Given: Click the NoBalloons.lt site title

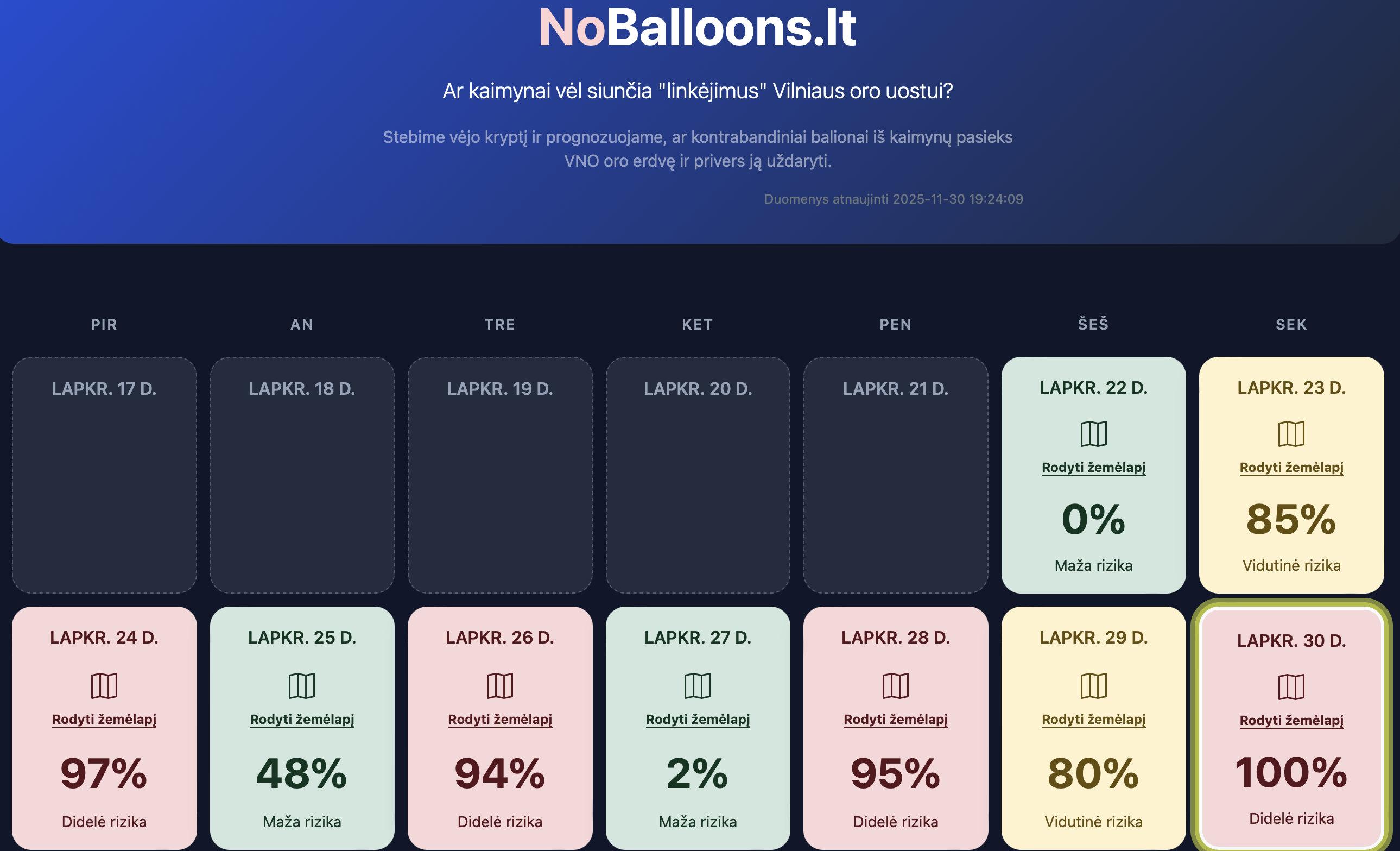Looking at the screenshot, I should click(x=696, y=27).
